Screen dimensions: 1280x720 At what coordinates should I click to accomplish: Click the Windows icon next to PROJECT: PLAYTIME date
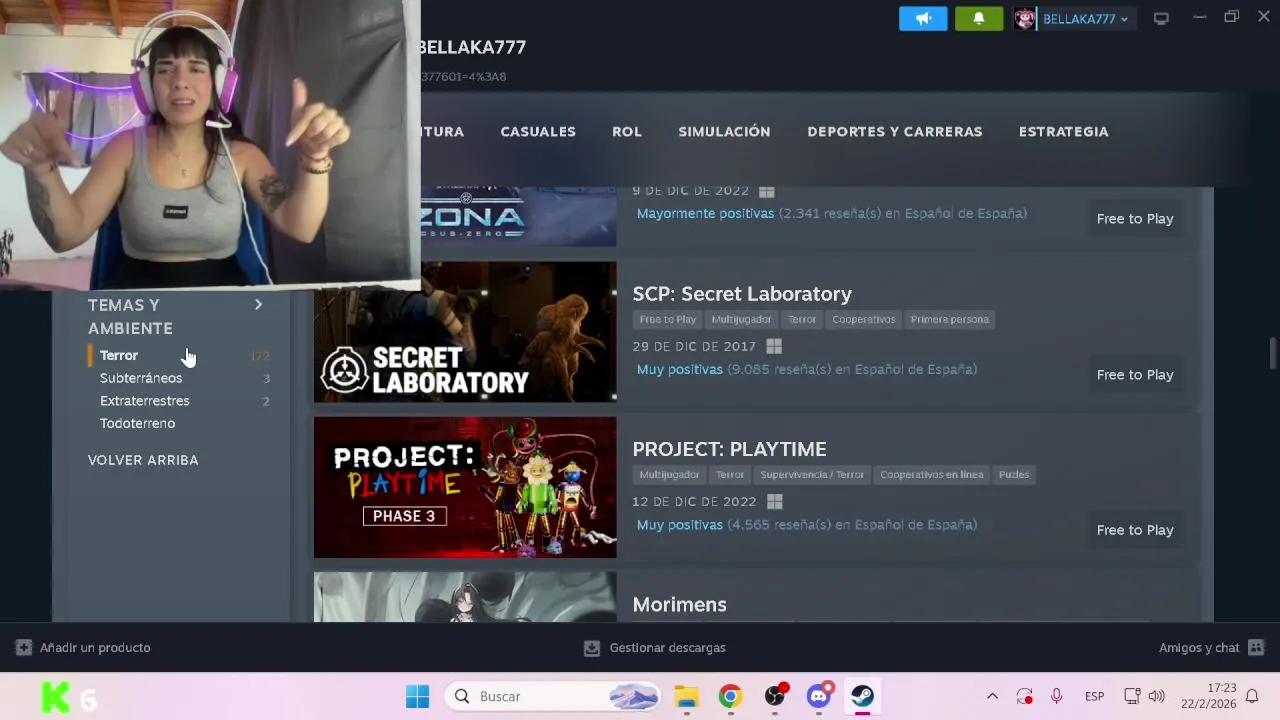pos(774,501)
